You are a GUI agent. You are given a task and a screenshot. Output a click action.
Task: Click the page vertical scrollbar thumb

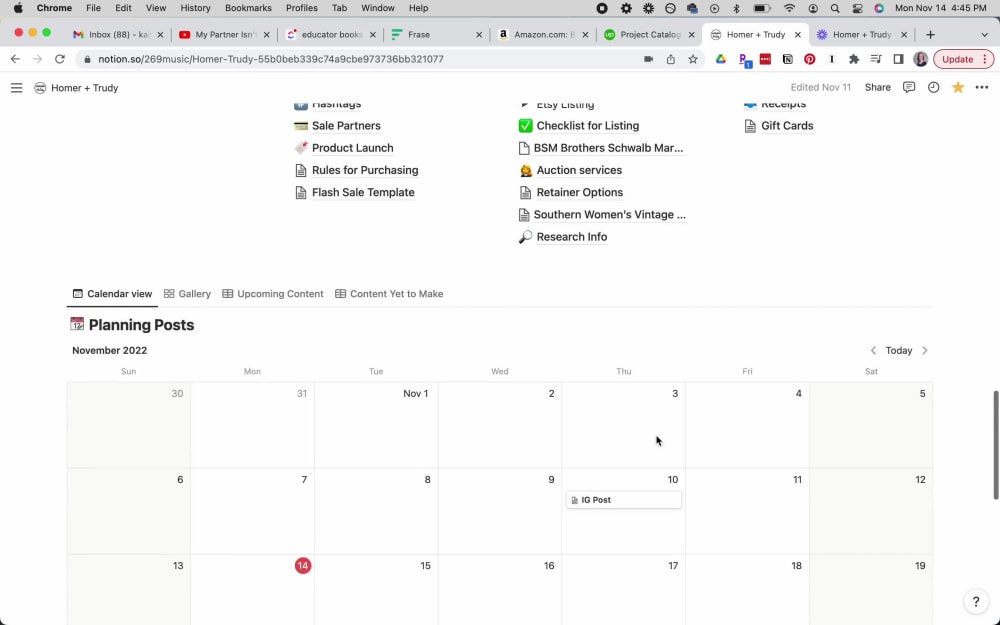pos(996,445)
